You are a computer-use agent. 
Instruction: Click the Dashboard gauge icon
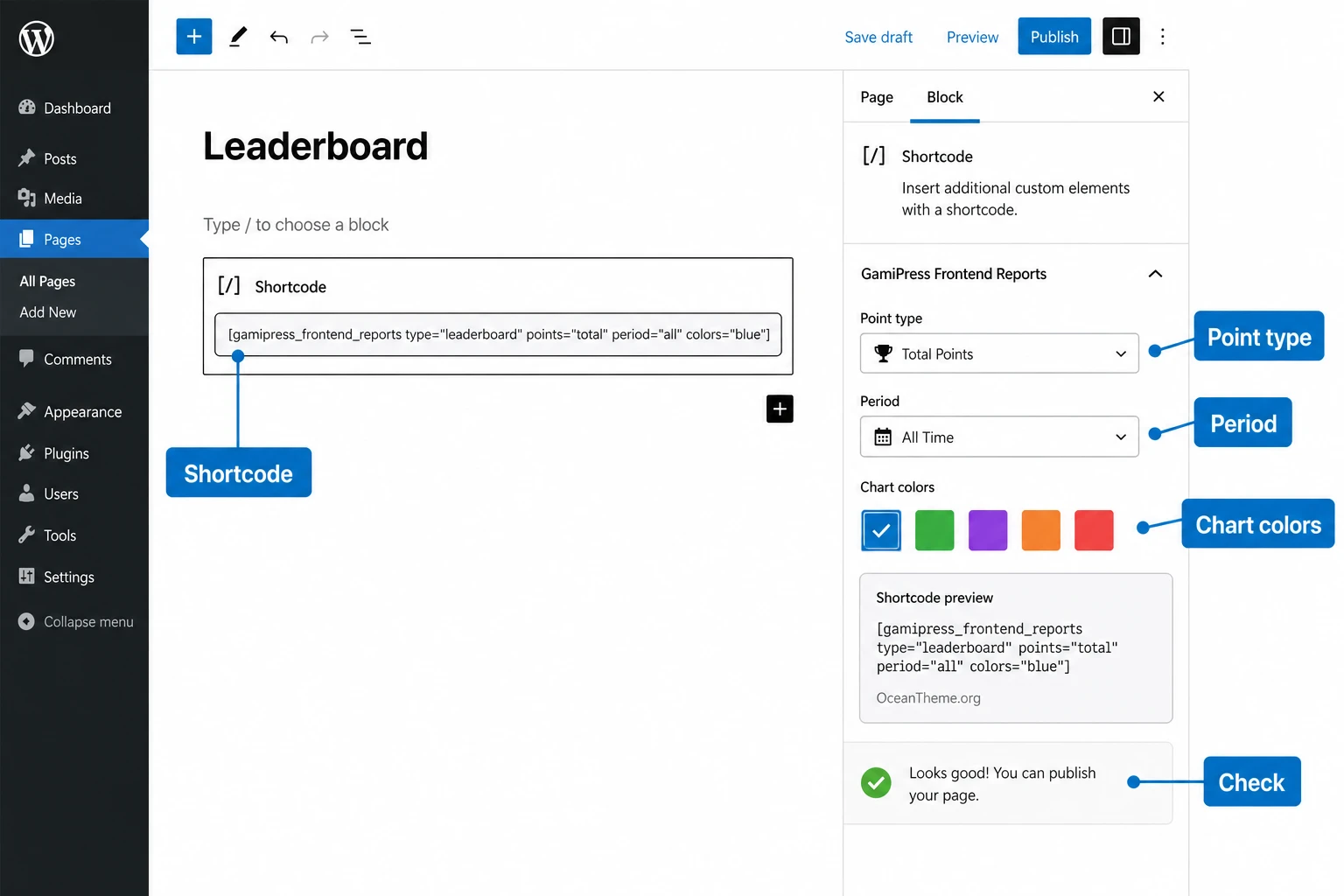click(x=27, y=108)
